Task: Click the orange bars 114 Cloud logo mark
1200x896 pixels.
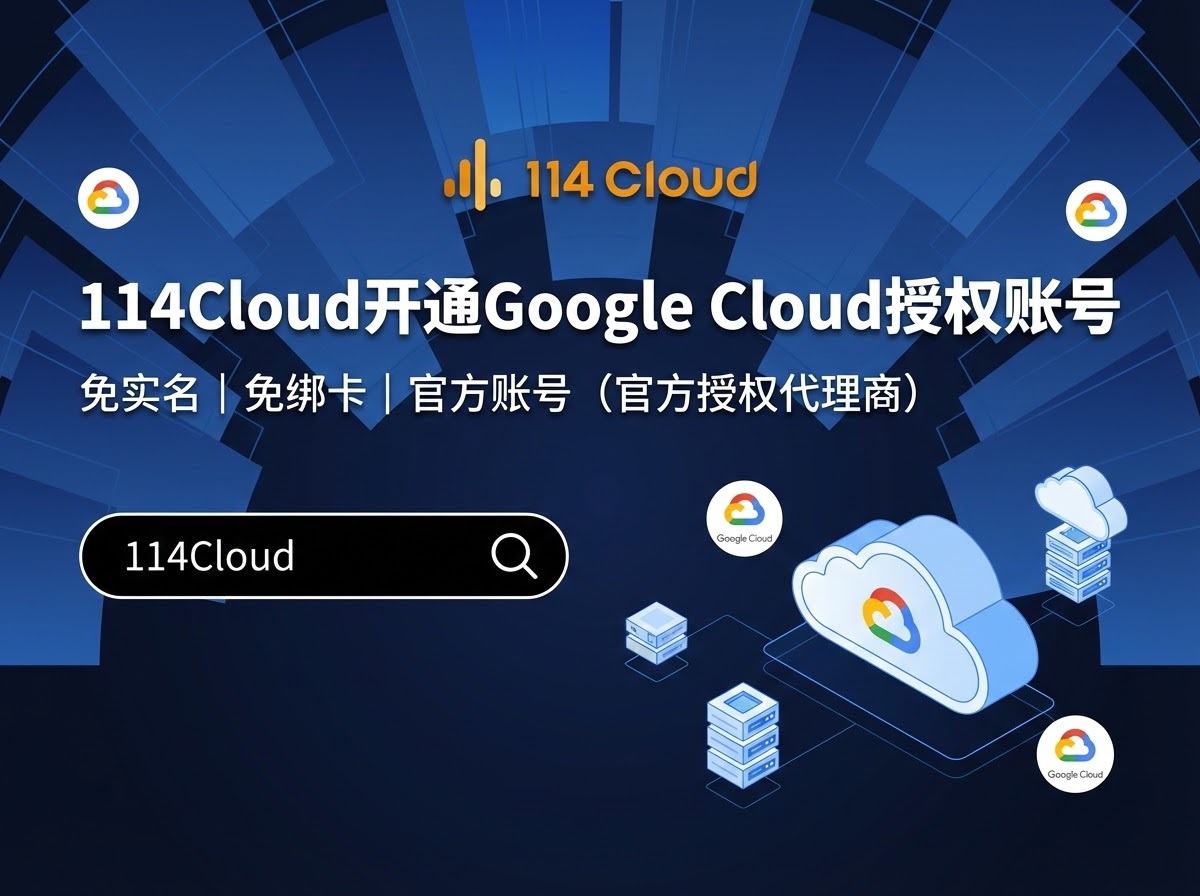Action: [472, 177]
